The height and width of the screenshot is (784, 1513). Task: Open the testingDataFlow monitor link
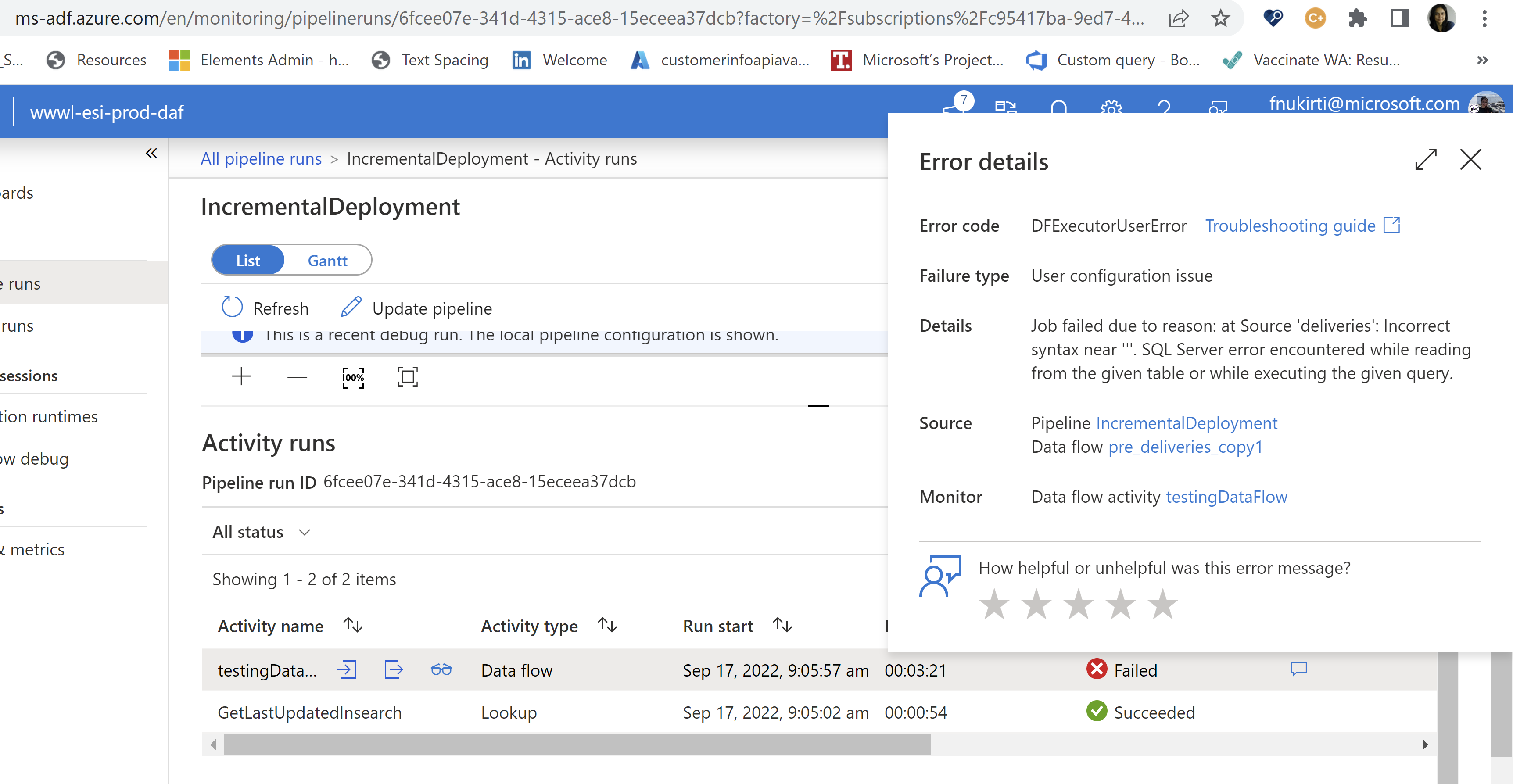pyautogui.click(x=1226, y=497)
